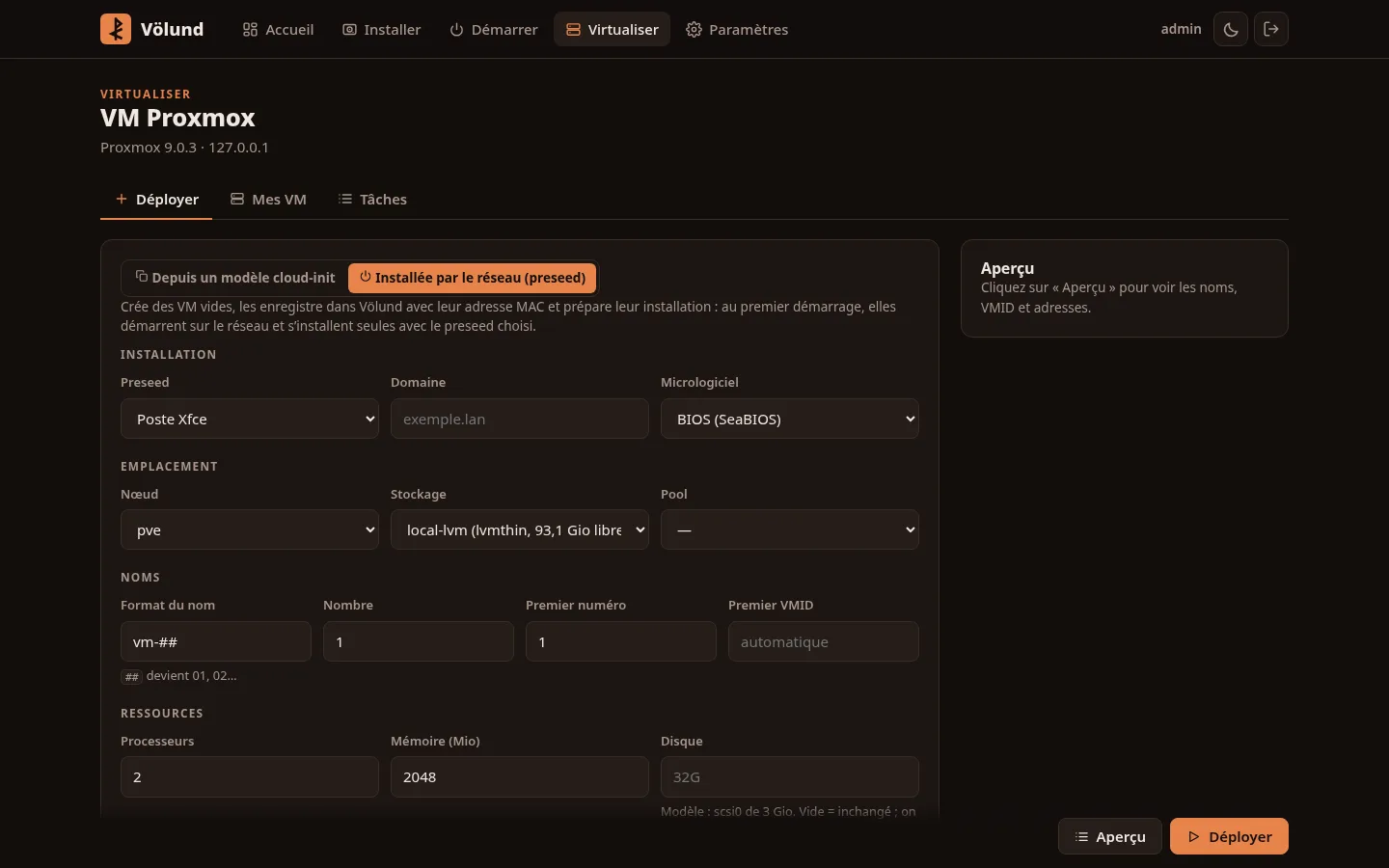Choose Depuis un modèle cloud-init mode

click(x=235, y=278)
